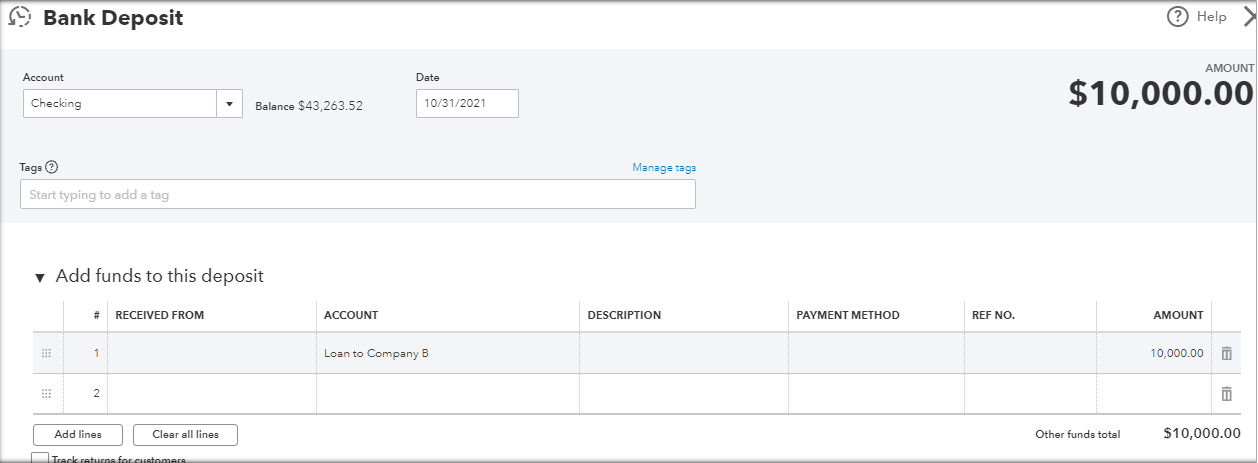Screen dimensions: 1258x463
Task: Collapse Add funds to this deposit section
Action: 40,278
